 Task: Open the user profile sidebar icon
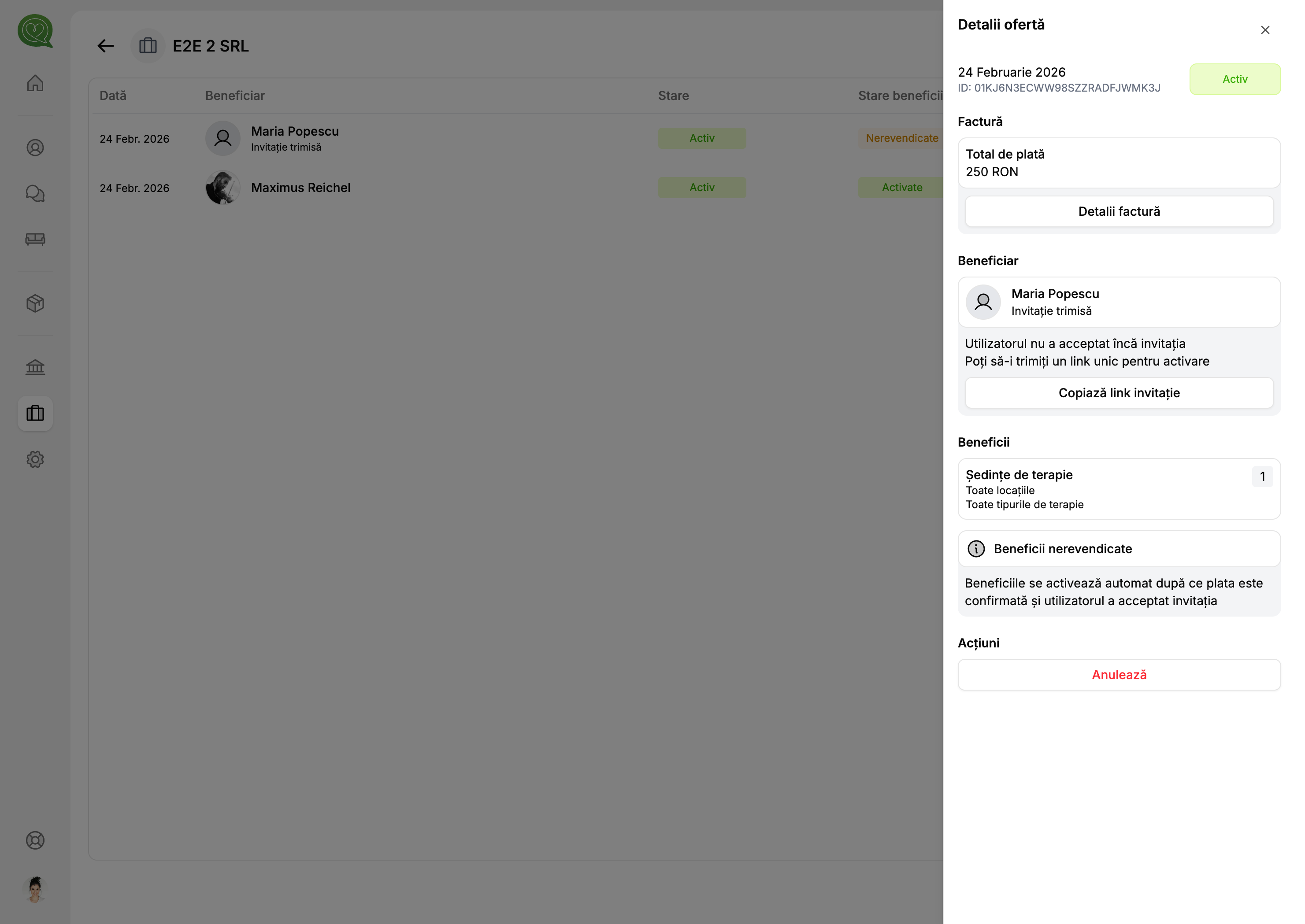point(35,148)
